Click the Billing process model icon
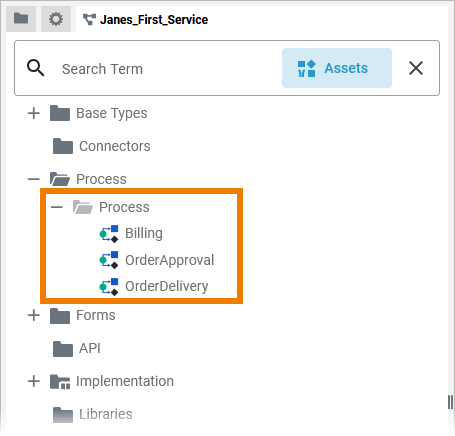 pos(109,234)
